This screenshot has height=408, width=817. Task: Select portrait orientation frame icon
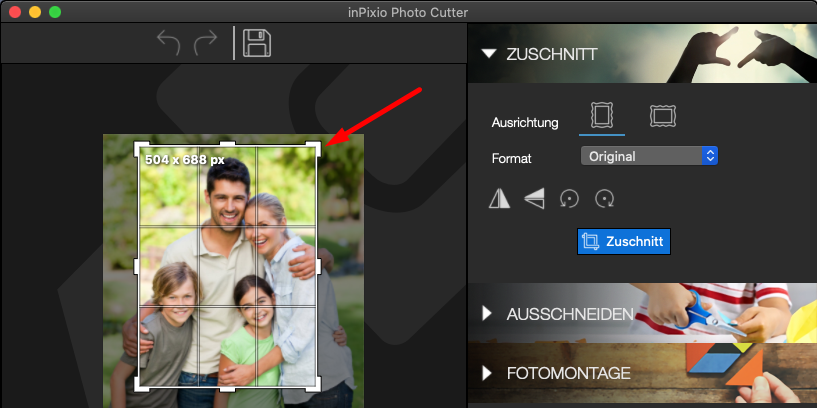[602, 115]
